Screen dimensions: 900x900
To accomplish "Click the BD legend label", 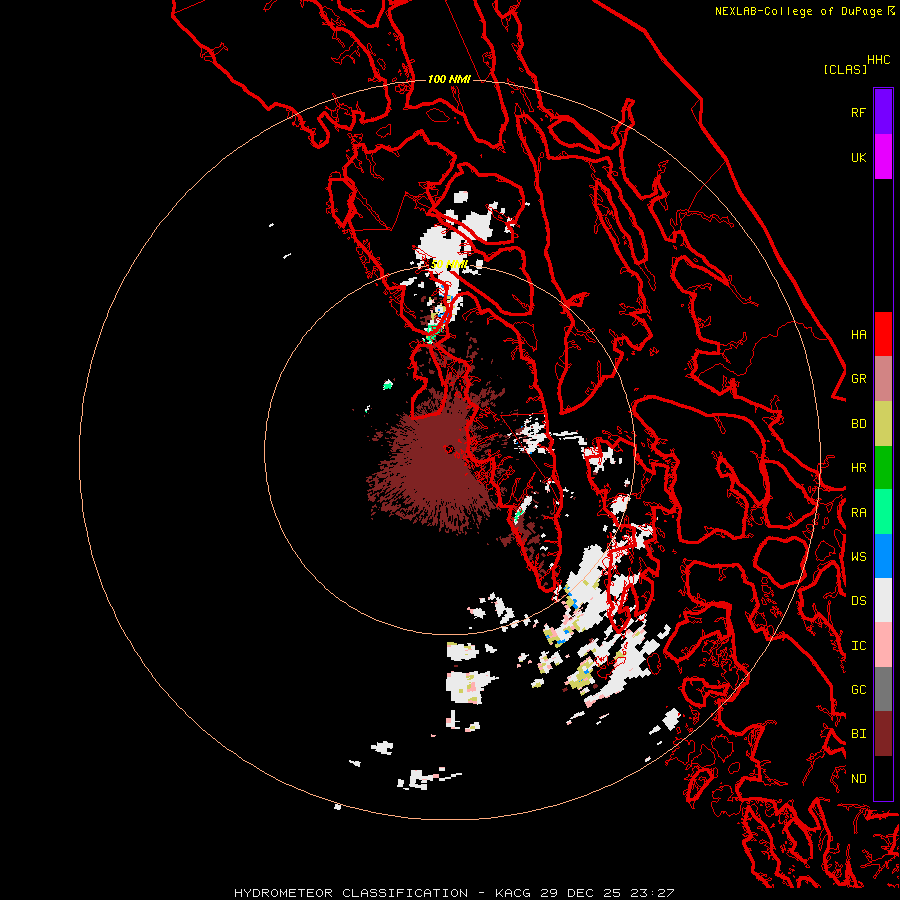I will click(858, 424).
